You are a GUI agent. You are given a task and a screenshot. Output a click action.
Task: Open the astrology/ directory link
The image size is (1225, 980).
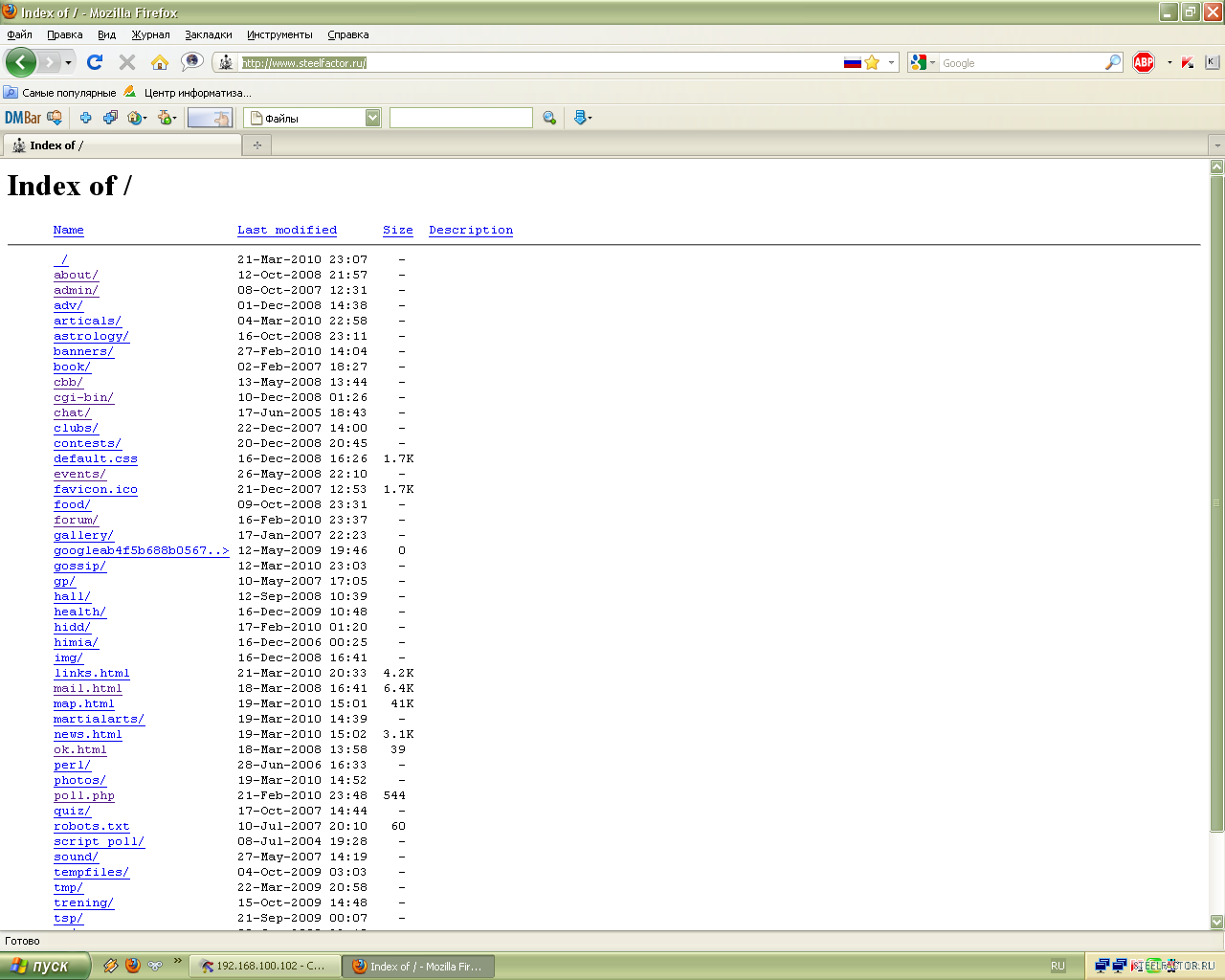pos(91,336)
